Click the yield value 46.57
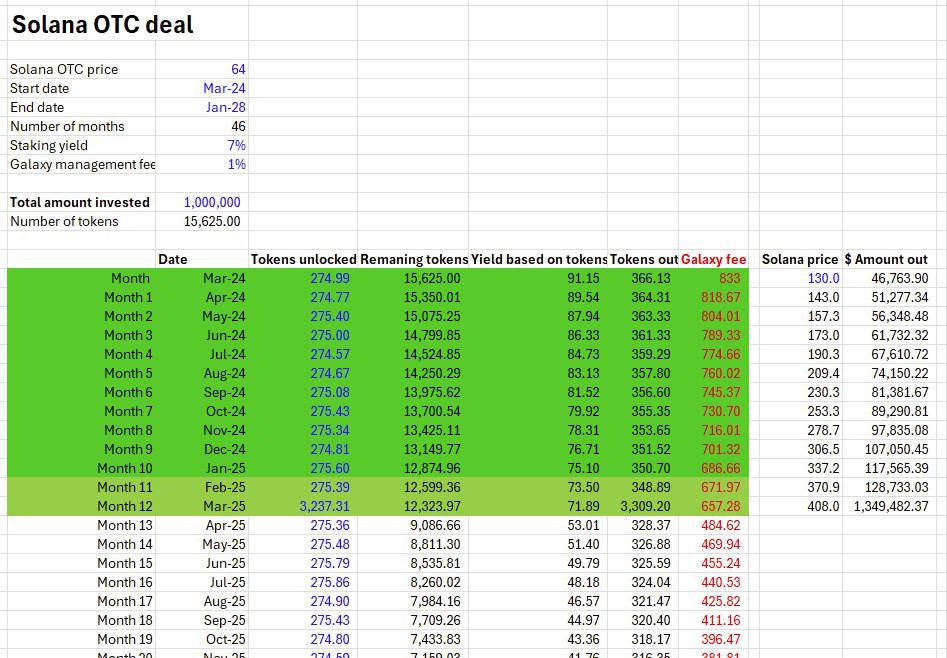This screenshot has width=947, height=658. click(583, 602)
